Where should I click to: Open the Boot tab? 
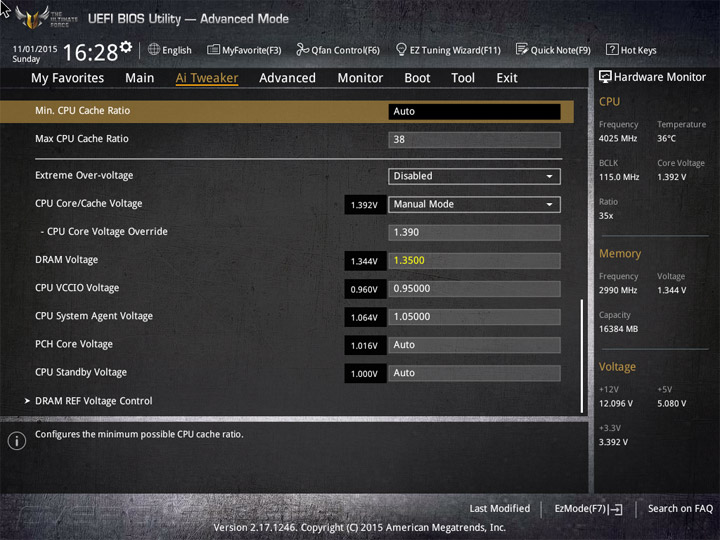[x=417, y=78]
